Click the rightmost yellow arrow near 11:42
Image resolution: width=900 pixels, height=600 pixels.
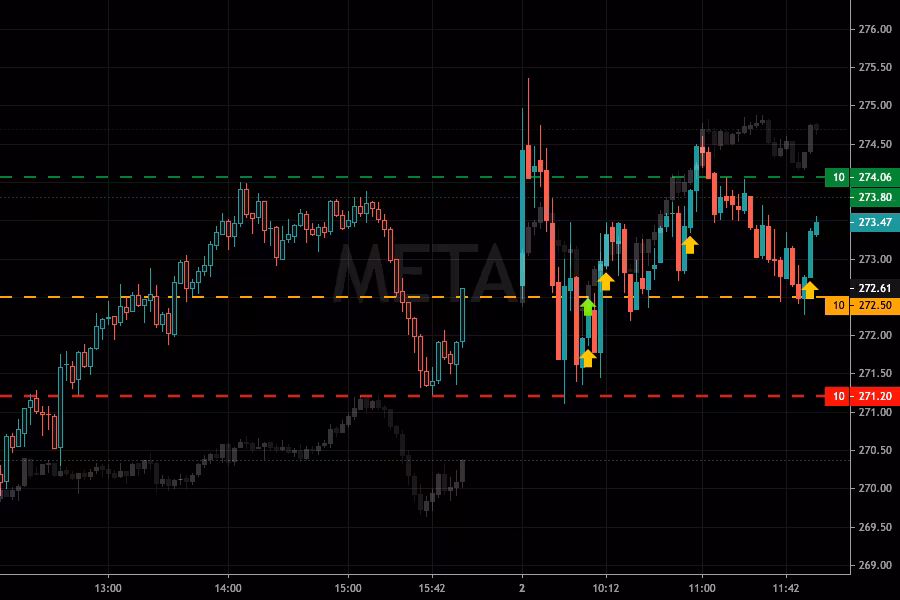coord(809,290)
